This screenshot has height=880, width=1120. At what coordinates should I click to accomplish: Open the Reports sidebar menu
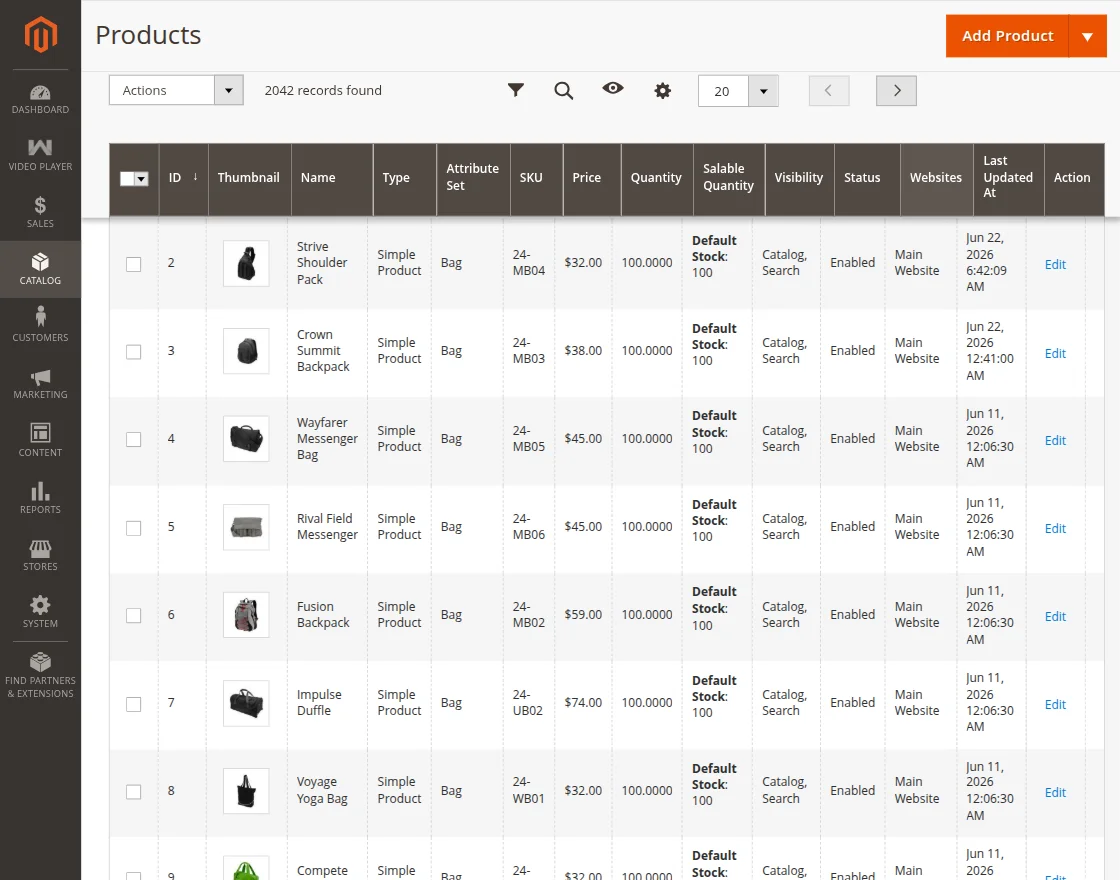(40, 498)
